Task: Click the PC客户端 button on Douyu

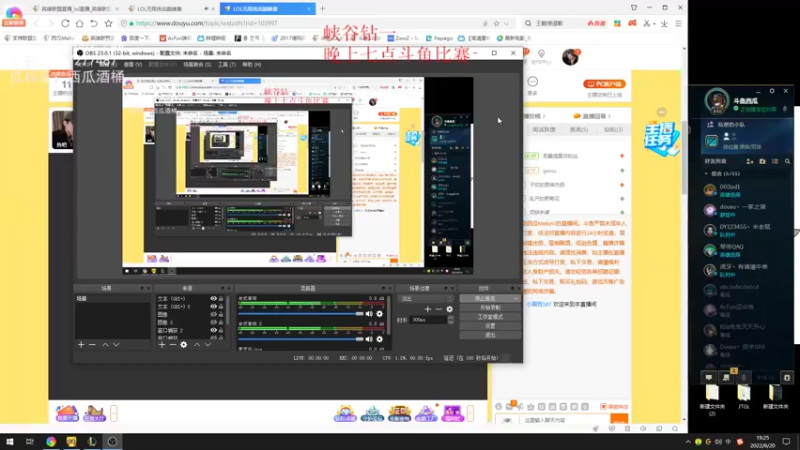Action: click(x=605, y=84)
